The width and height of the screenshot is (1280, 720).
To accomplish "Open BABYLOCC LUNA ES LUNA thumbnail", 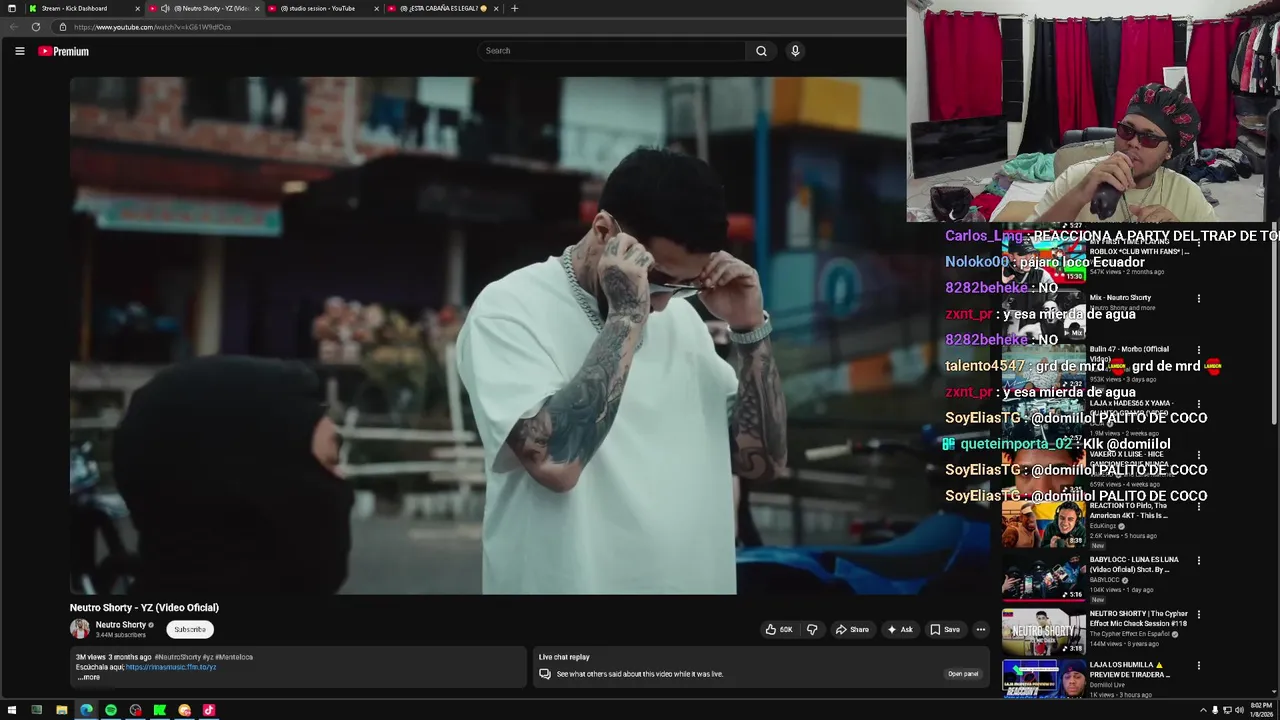I will pos(1043,577).
